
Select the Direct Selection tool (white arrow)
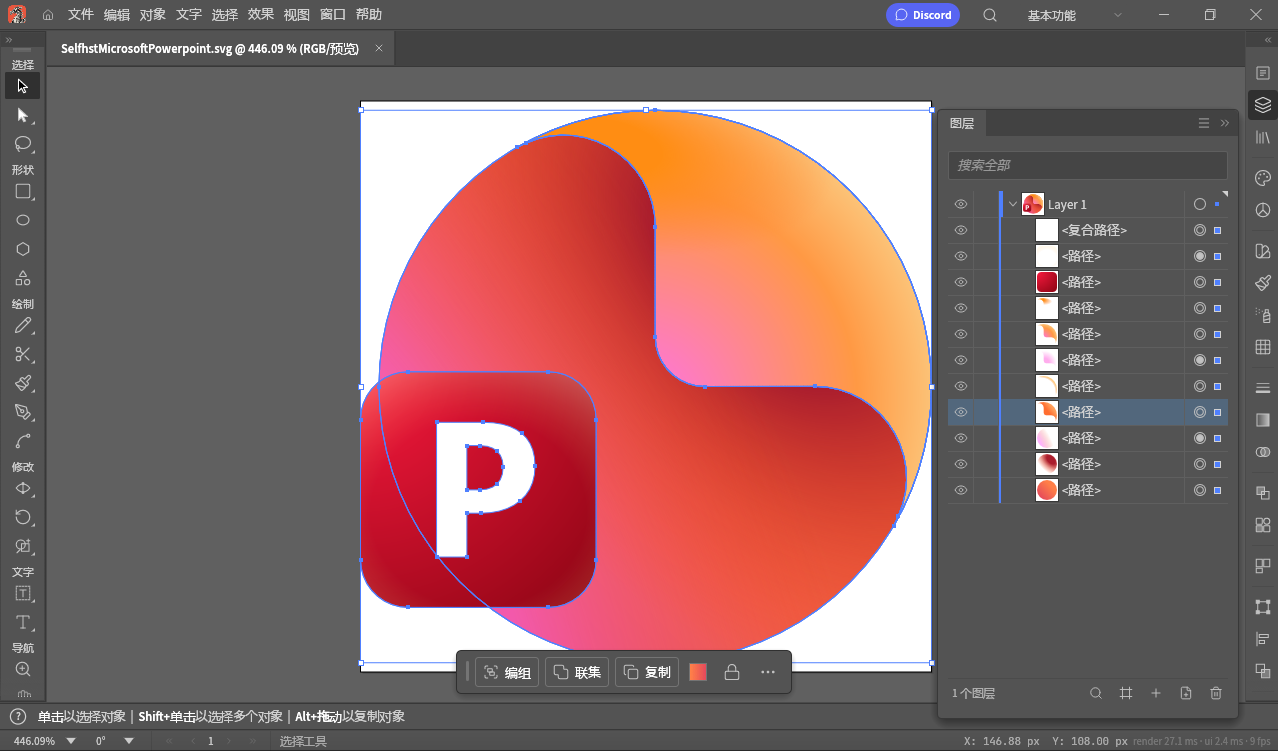[x=22, y=115]
